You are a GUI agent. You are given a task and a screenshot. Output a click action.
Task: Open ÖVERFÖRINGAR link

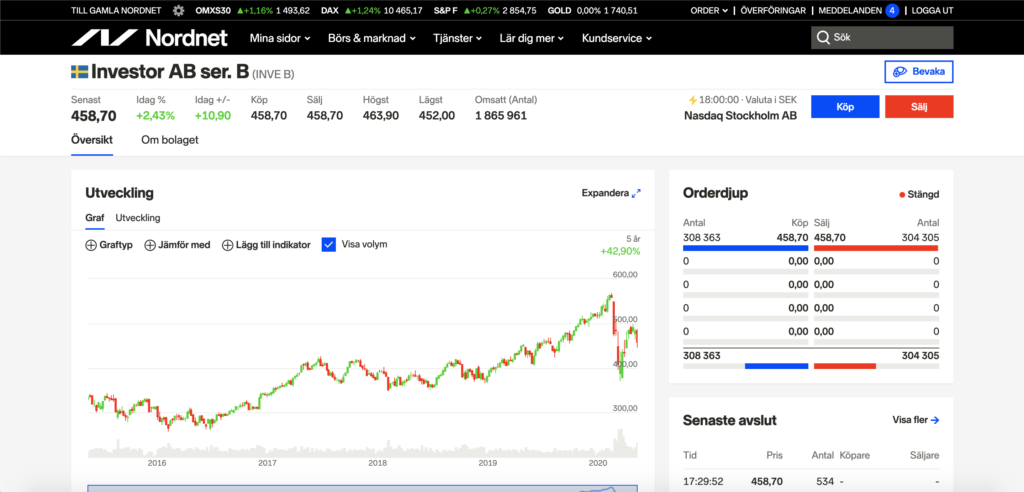773,10
